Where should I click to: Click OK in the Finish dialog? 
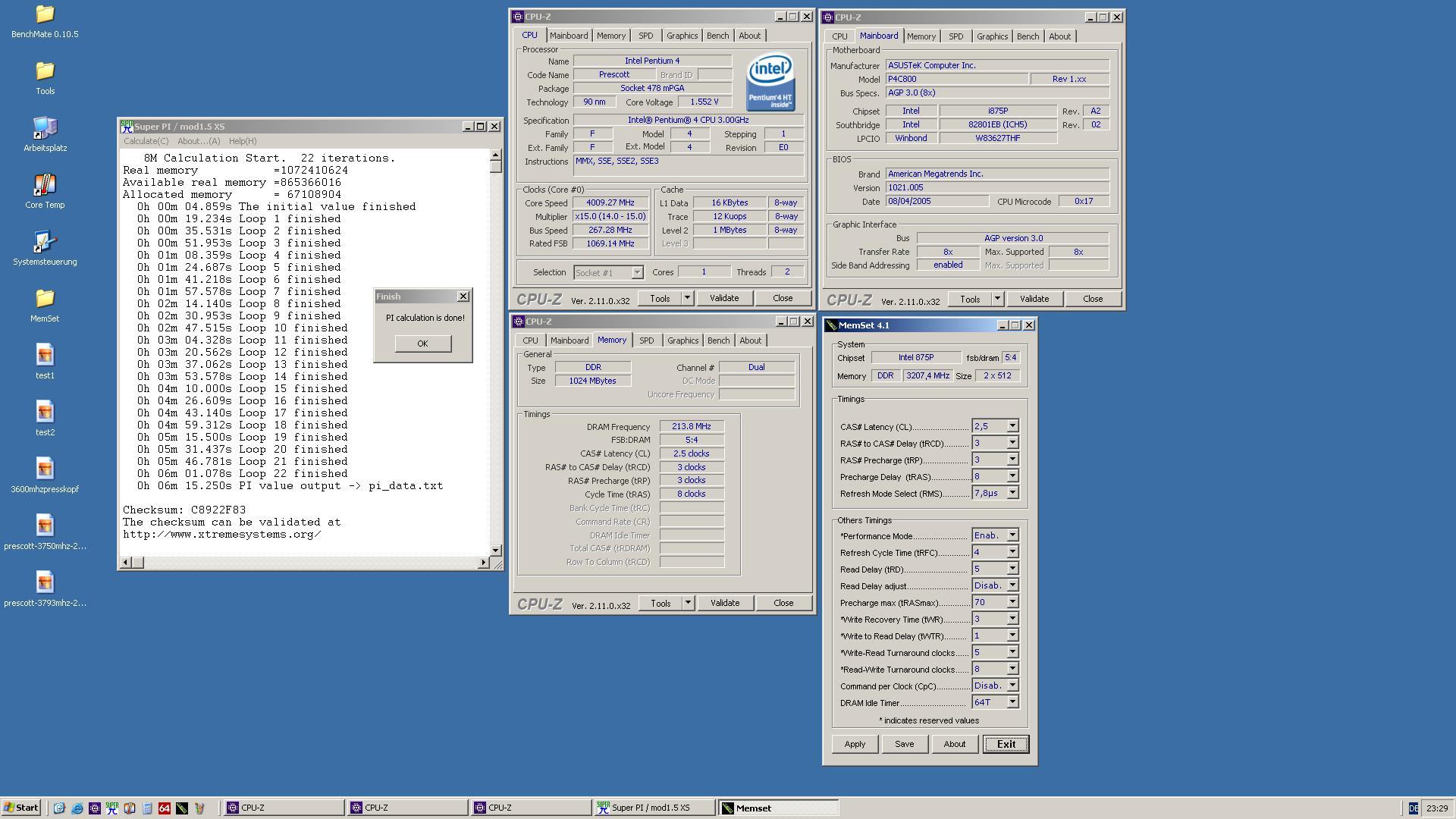422,344
